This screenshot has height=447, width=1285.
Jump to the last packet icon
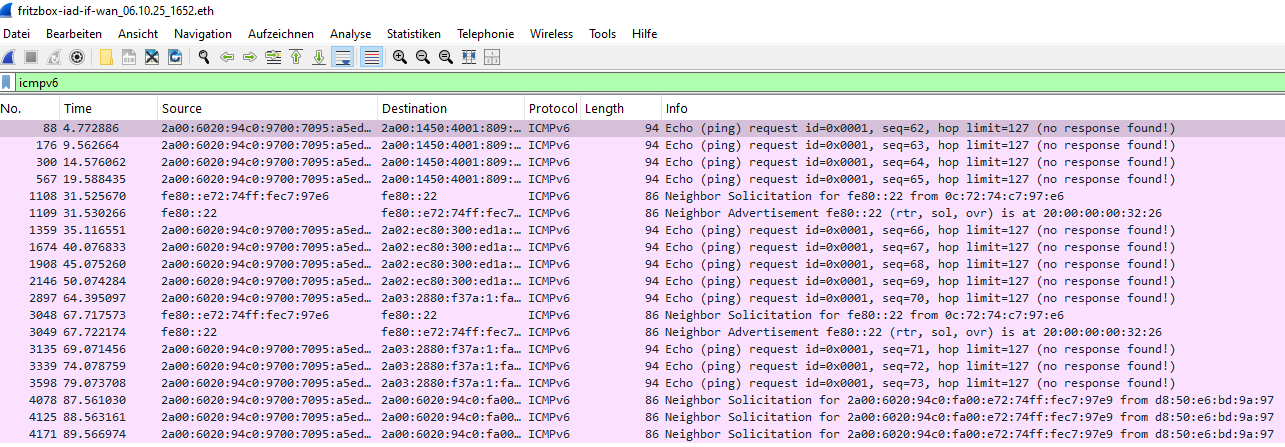tap(319, 57)
